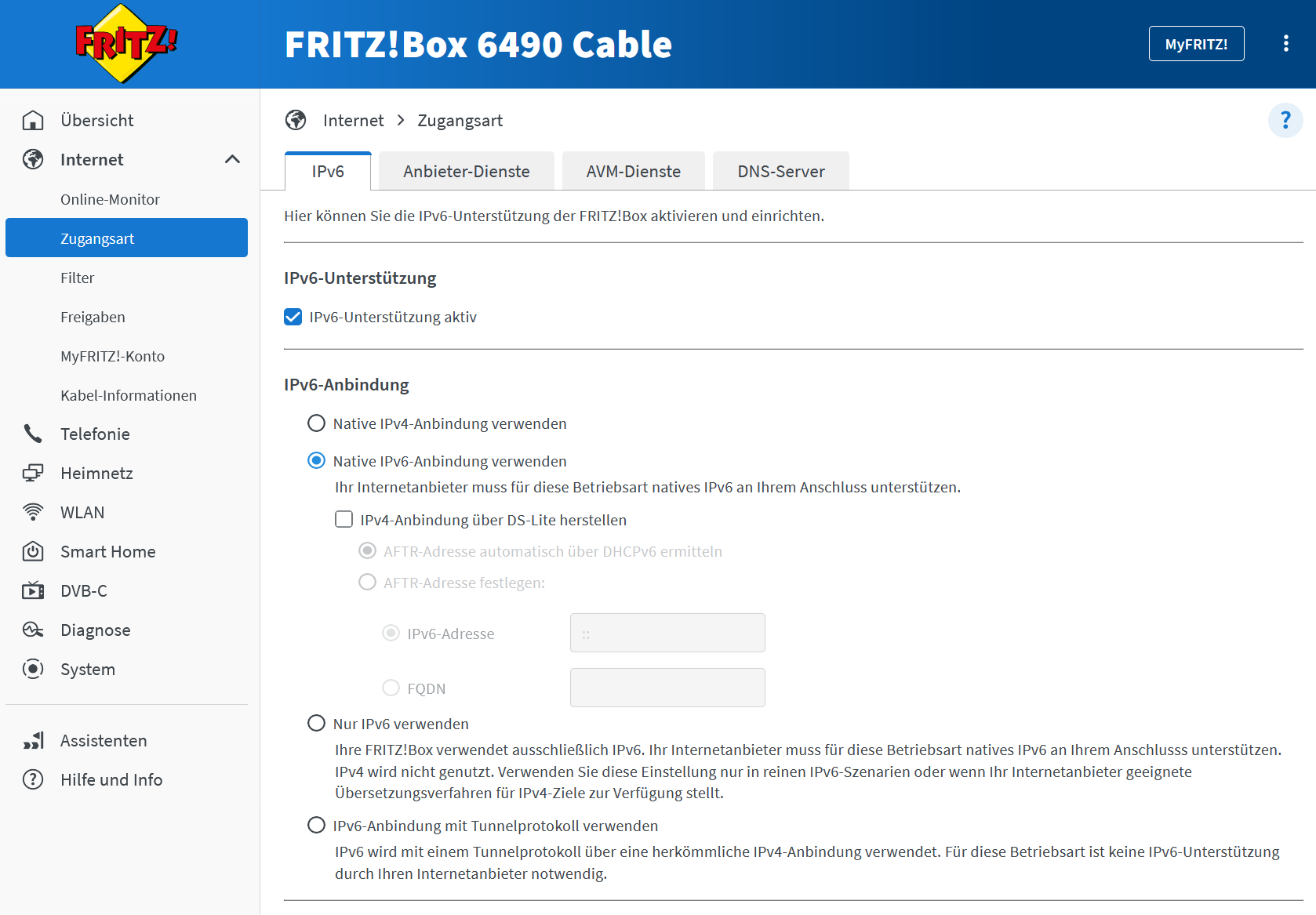This screenshot has width=1316, height=915.
Task: Switch to the DNS-Server tab
Action: point(780,171)
